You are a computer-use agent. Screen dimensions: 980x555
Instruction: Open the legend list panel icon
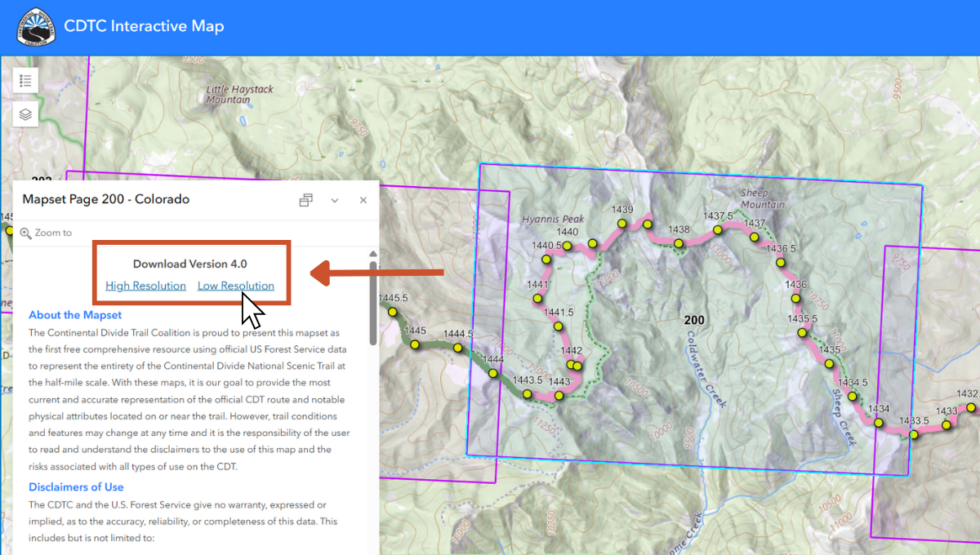click(x=26, y=81)
